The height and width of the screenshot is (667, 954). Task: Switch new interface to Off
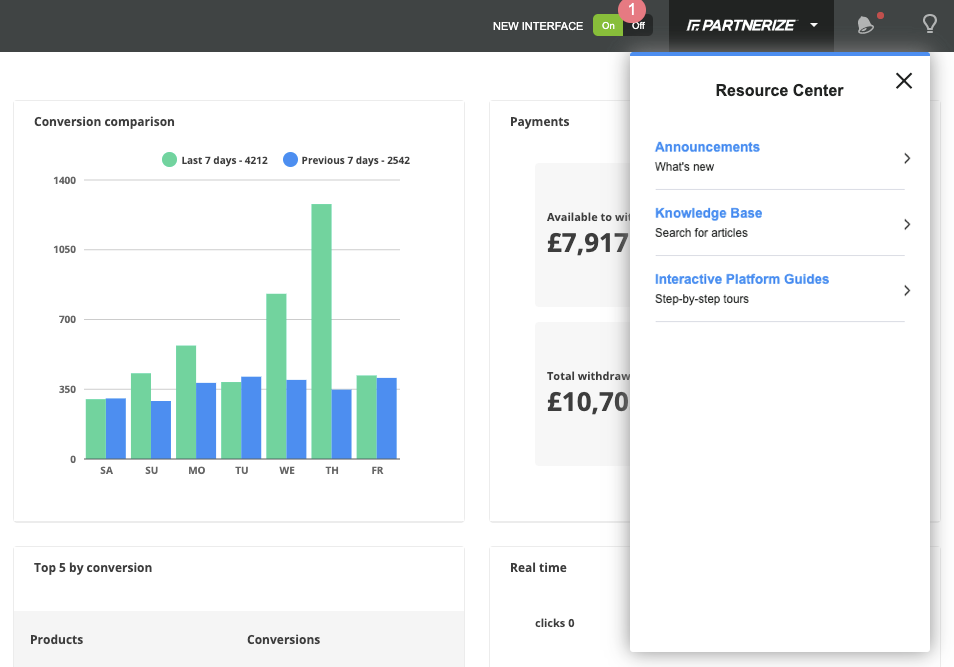pyautogui.click(x=638, y=26)
